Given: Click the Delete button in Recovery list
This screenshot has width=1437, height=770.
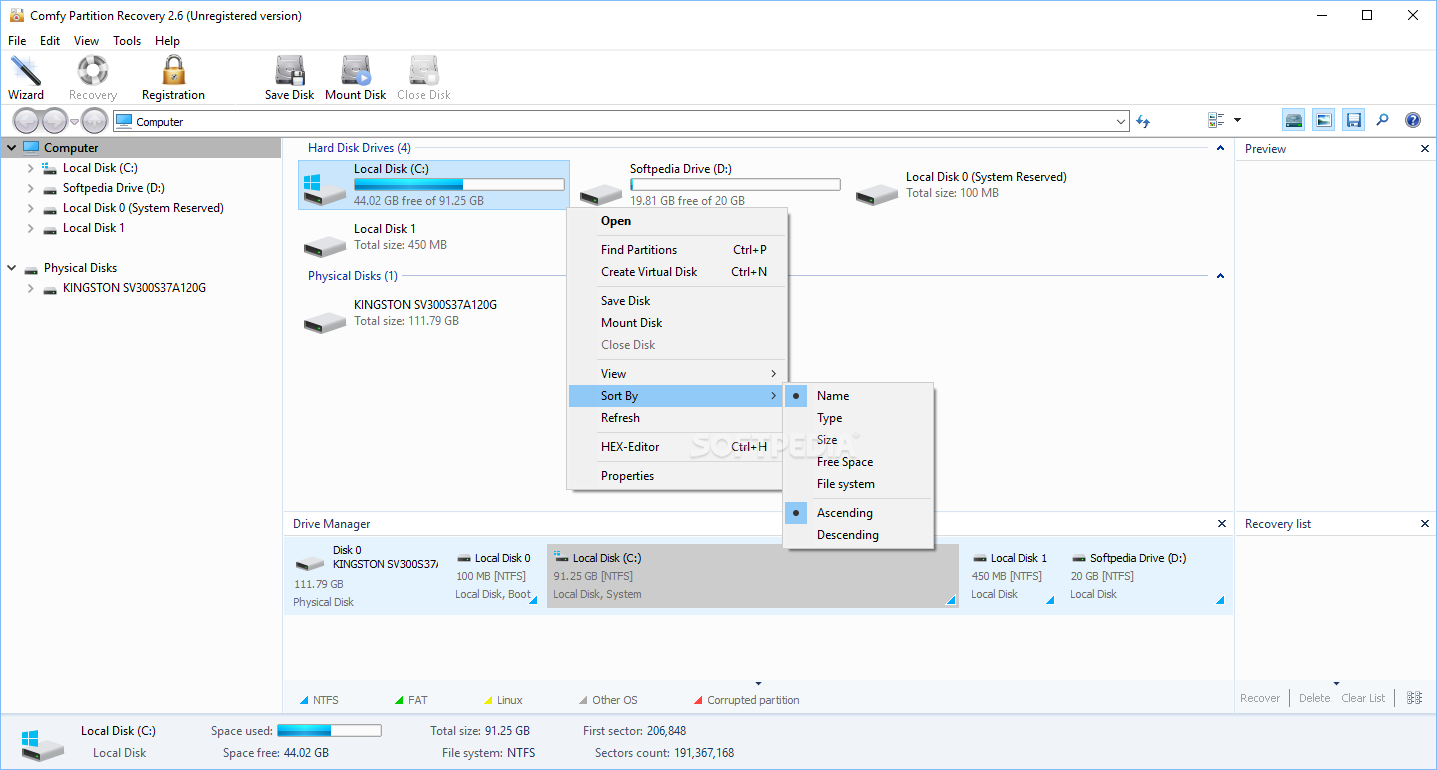Looking at the screenshot, I should (1314, 698).
